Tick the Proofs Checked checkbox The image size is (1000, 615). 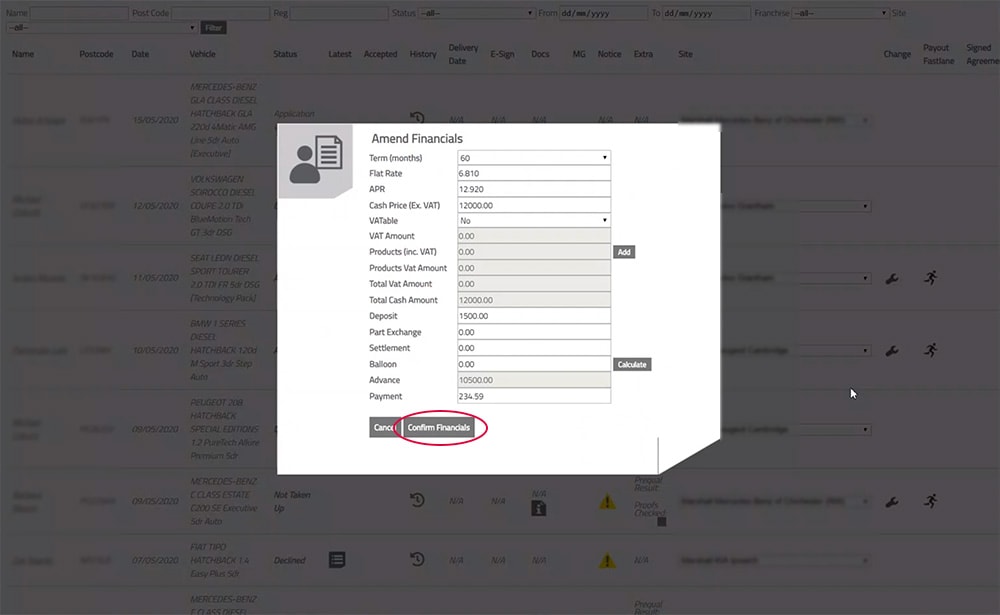pos(661,521)
